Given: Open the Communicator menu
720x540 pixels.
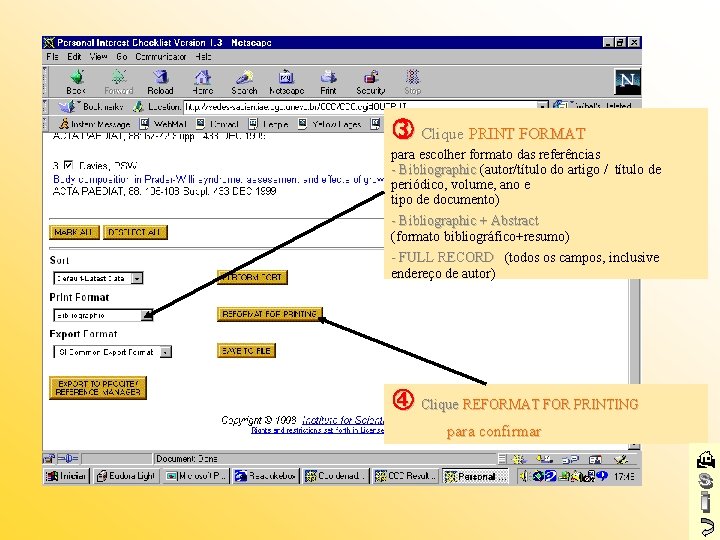Looking at the screenshot, I should (161, 57).
